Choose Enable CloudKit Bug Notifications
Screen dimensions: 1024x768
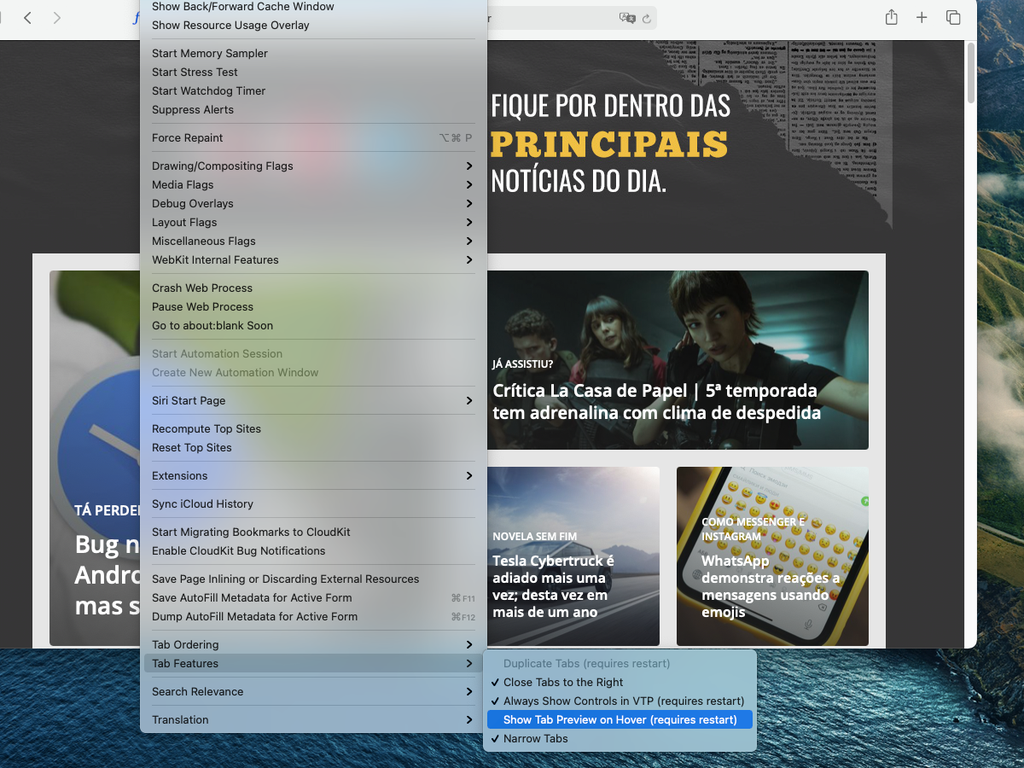pos(313,551)
